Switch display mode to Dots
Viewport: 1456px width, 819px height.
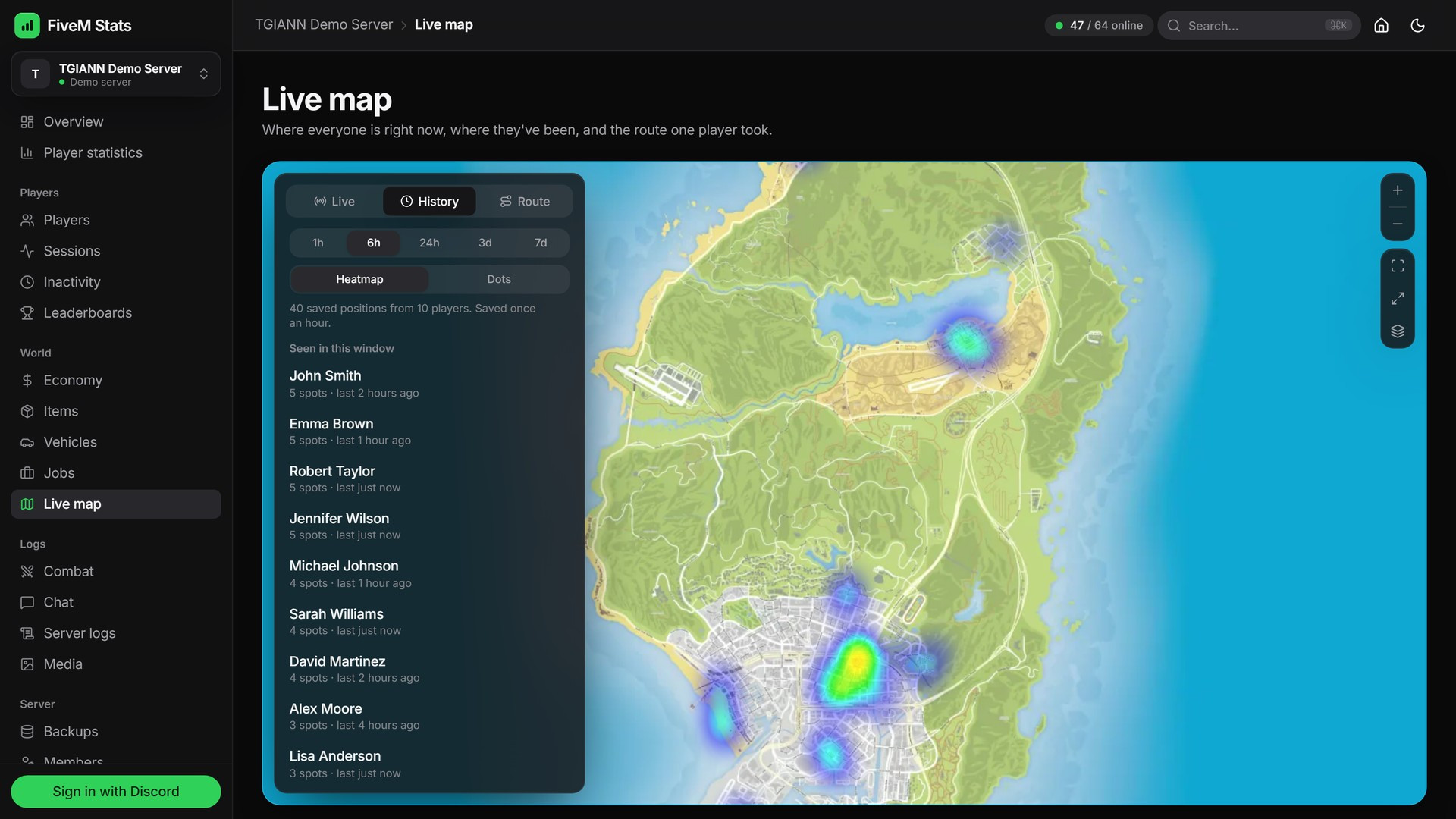point(499,279)
